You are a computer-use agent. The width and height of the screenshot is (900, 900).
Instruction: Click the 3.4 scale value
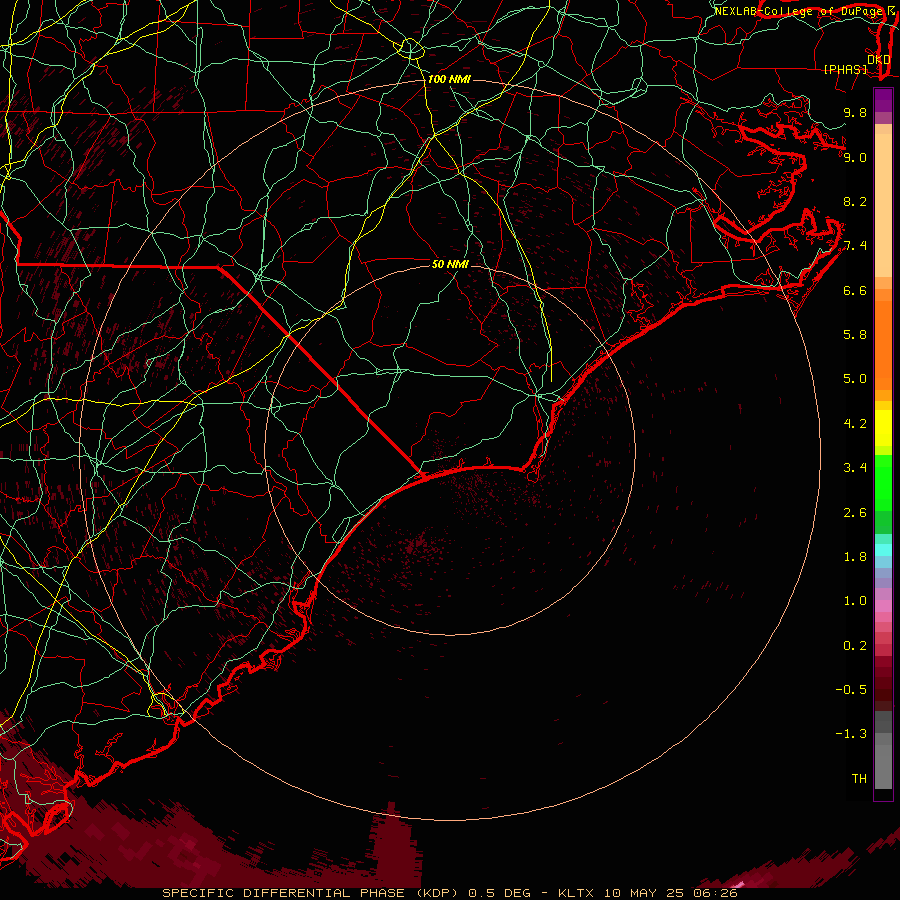click(855, 468)
